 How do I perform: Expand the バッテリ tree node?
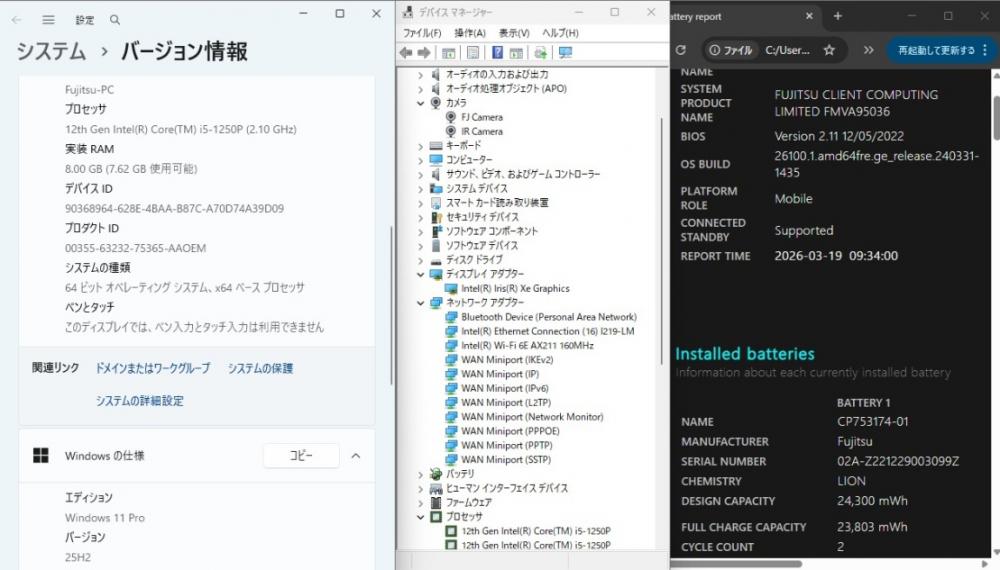(420, 474)
